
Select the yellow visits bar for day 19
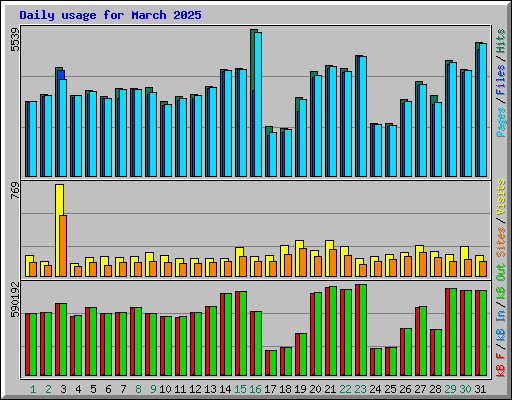click(298, 258)
